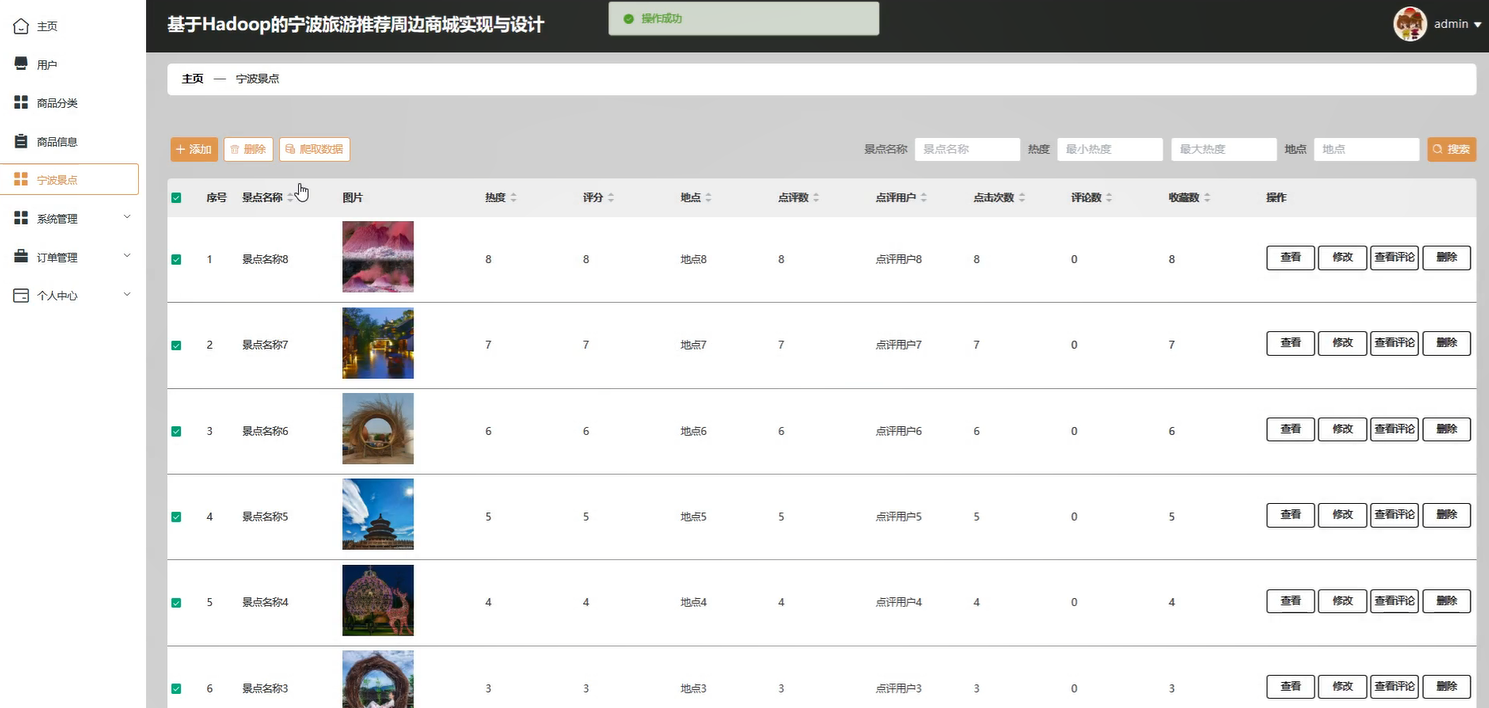Screen dimensions: 1489x708
Task: Uncheck the row for 景点名称3
Action: pos(176,689)
